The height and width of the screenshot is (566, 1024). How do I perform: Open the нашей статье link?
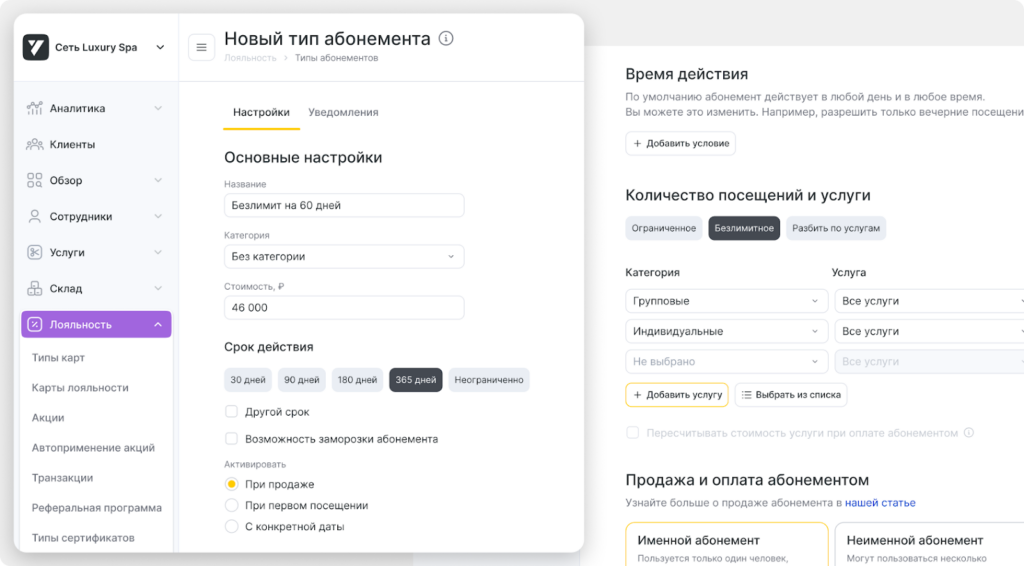point(879,503)
